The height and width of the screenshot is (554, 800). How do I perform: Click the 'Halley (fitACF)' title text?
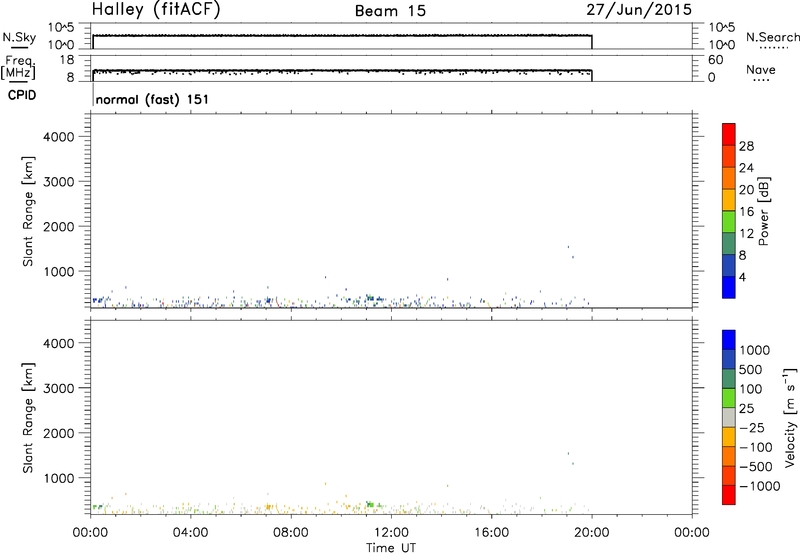pyautogui.click(x=156, y=10)
